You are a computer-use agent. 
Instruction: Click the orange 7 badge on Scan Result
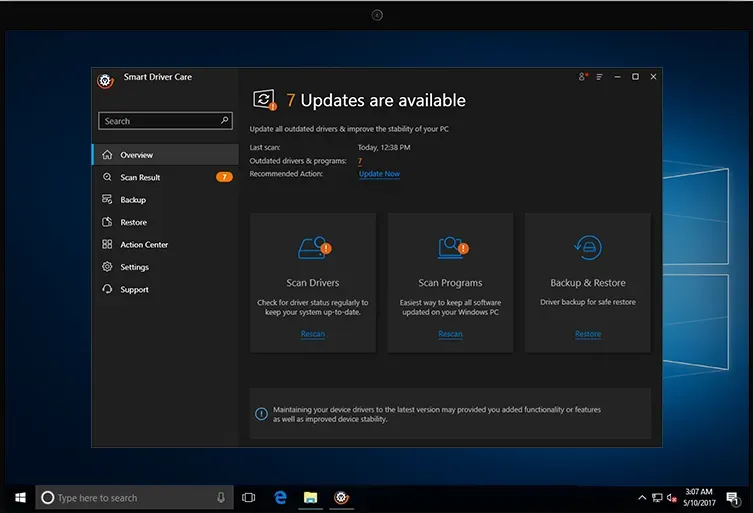click(x=224, y=177)
